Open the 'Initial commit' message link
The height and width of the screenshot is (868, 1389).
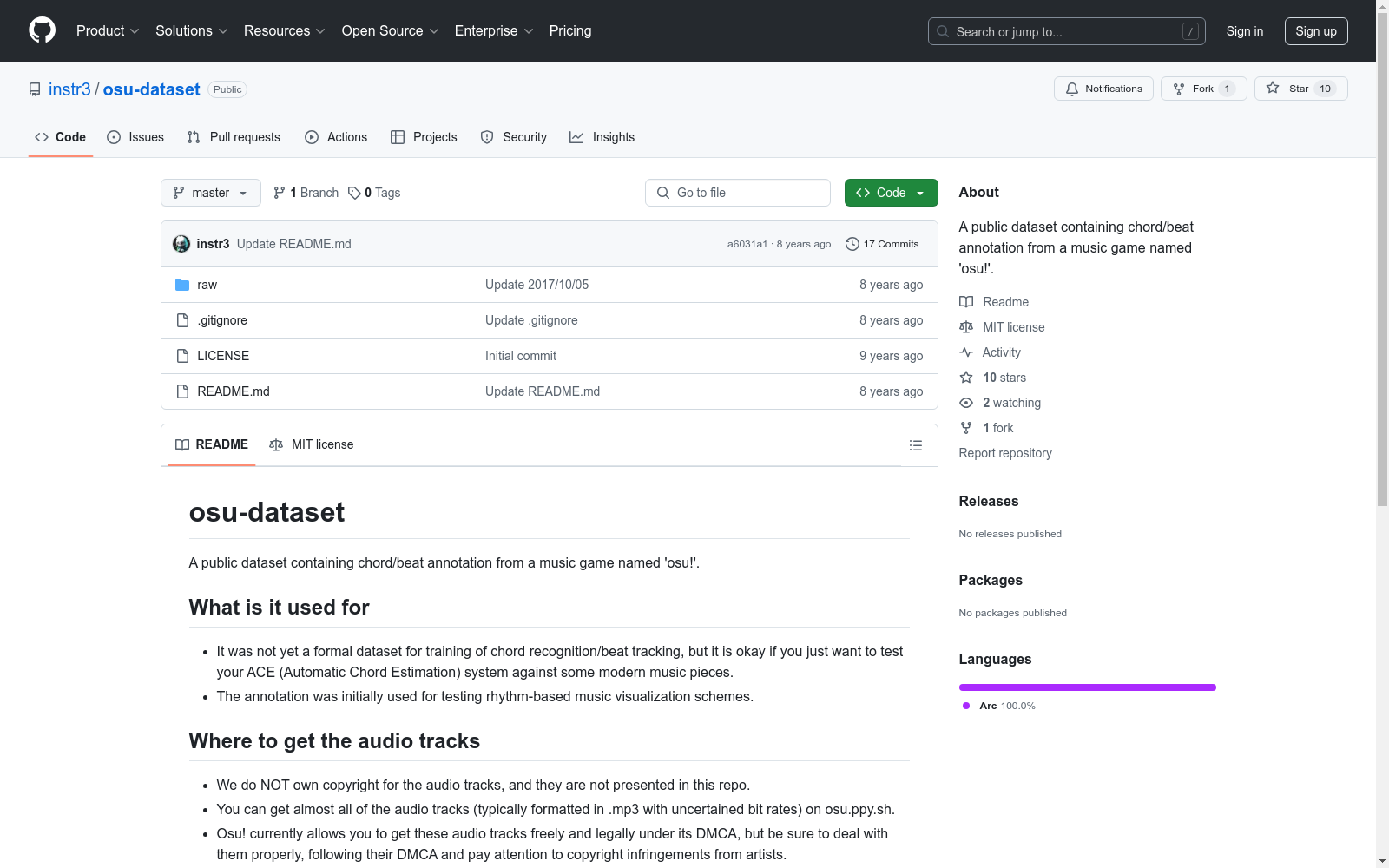pos(521,356)
